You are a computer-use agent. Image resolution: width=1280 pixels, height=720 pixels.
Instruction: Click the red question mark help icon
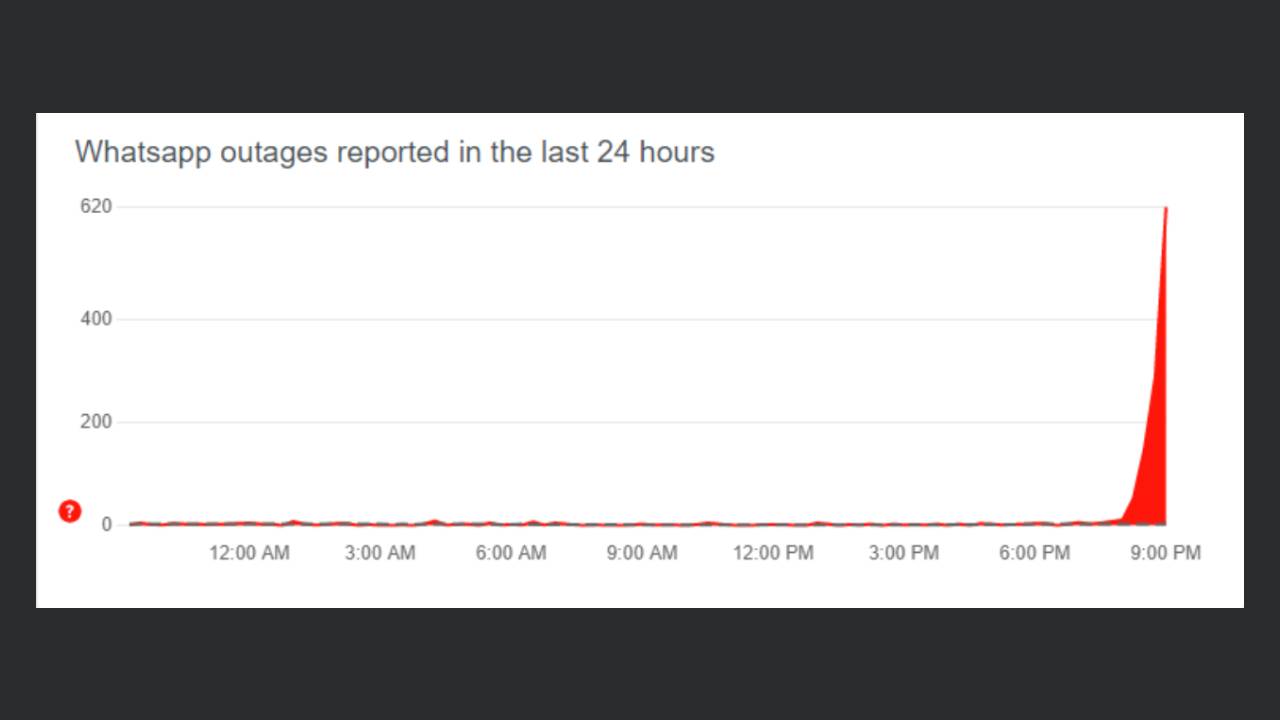tap(69, 512)
